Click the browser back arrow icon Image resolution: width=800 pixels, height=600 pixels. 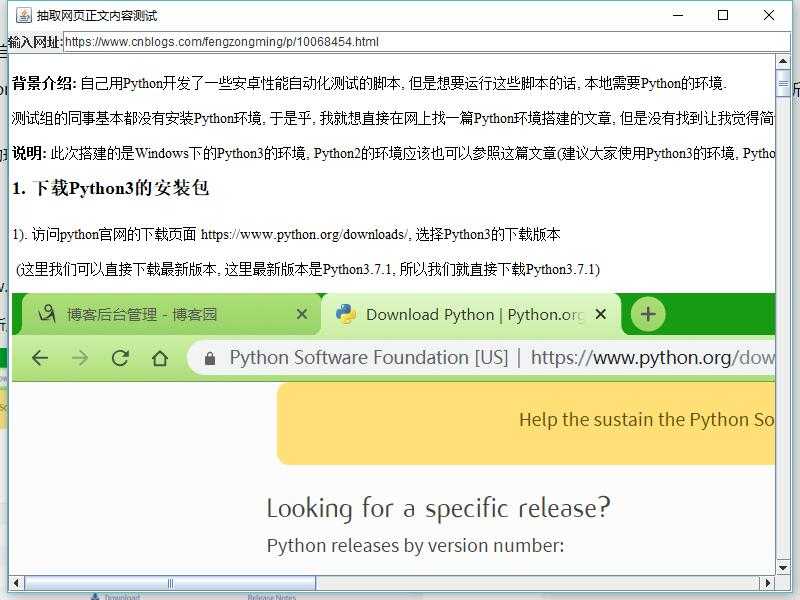[40, 358]
